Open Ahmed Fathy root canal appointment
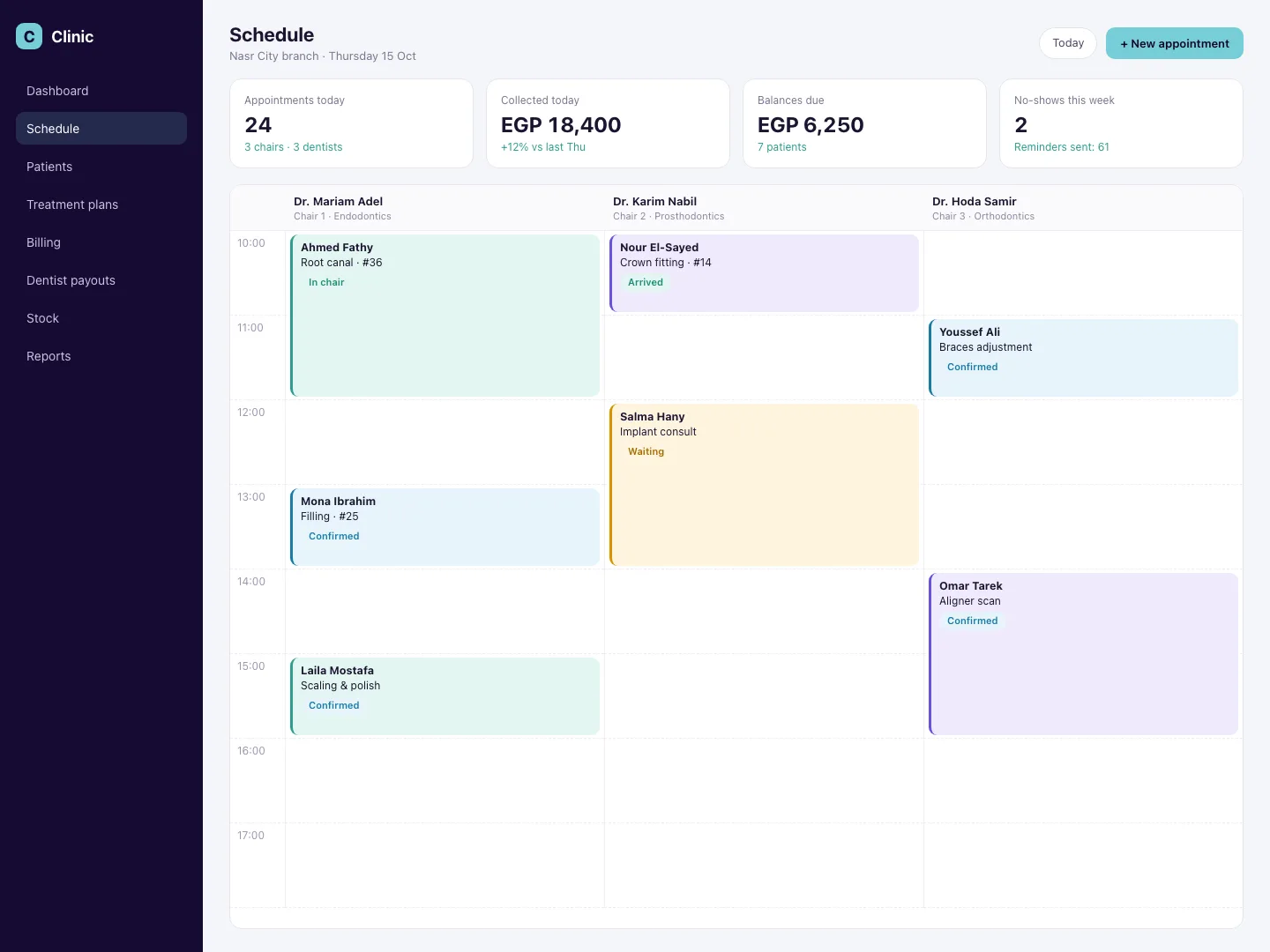 click(x=445, y=316)
